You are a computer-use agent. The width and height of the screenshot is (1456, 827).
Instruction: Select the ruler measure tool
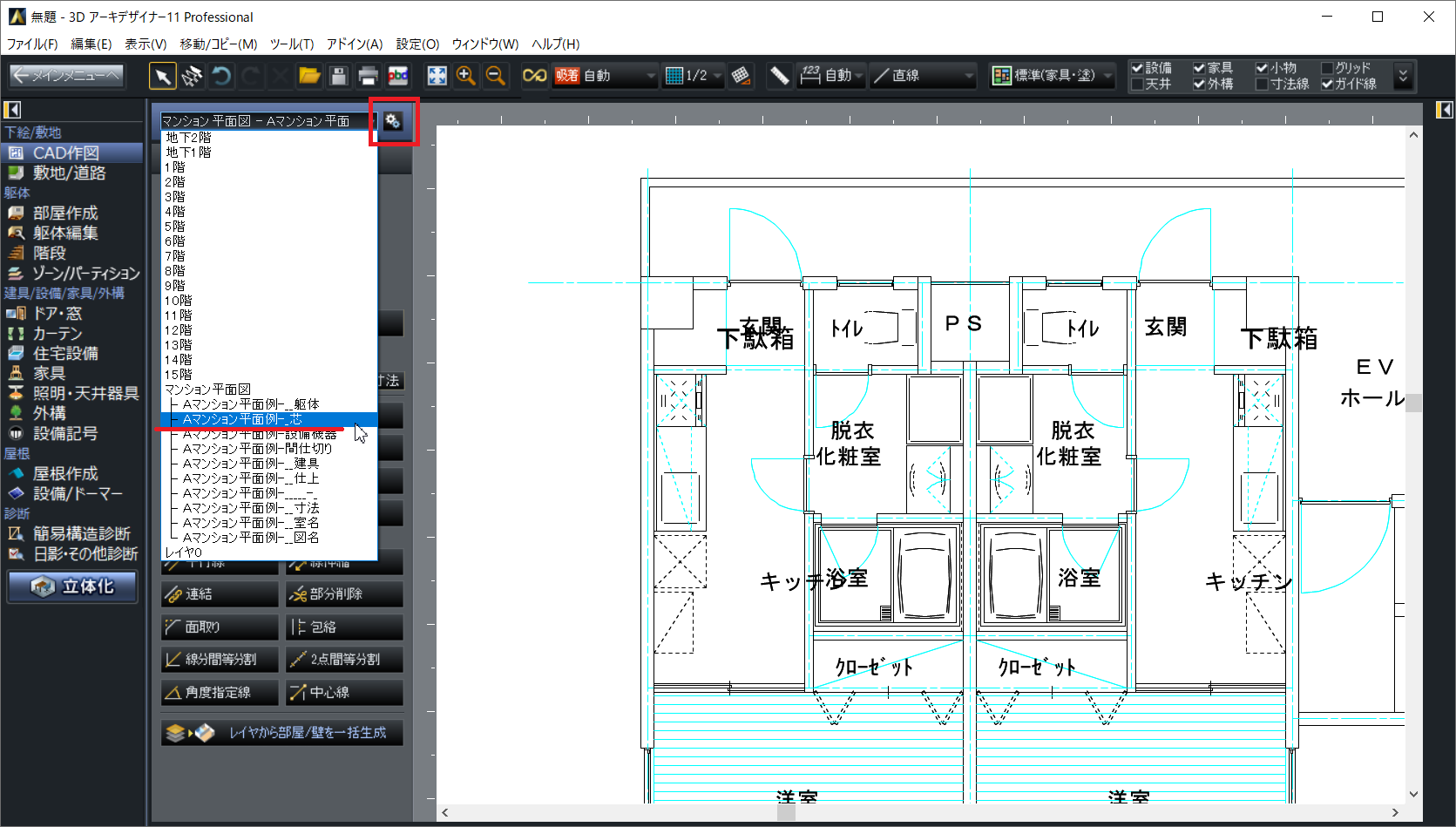coord(779,77)
